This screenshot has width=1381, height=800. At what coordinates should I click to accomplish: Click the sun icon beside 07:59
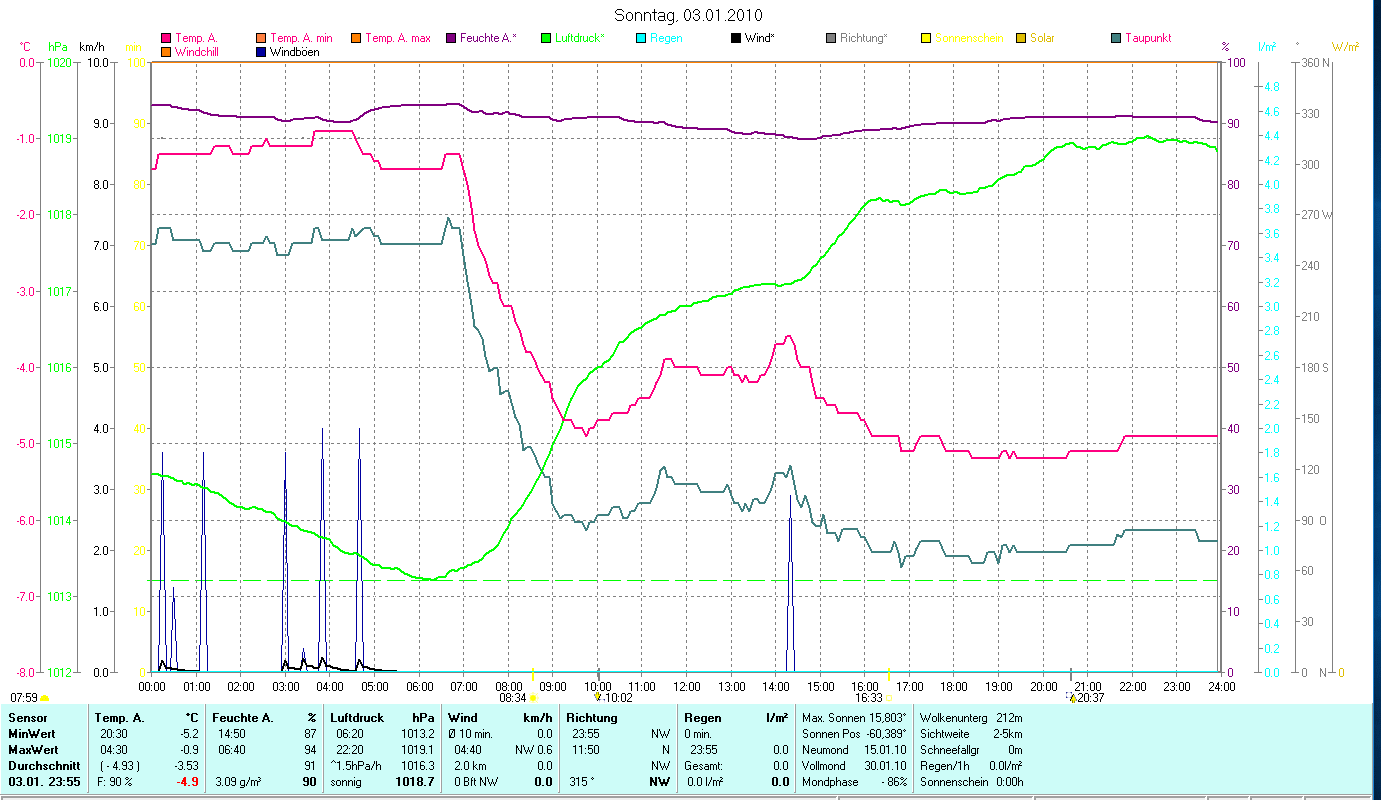coord(44,698)
